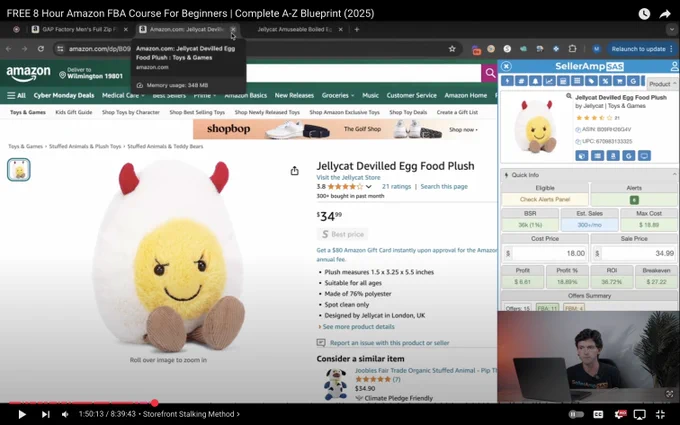Click Search this page link
Screen dimensions: 680x425
pos(444,186)
